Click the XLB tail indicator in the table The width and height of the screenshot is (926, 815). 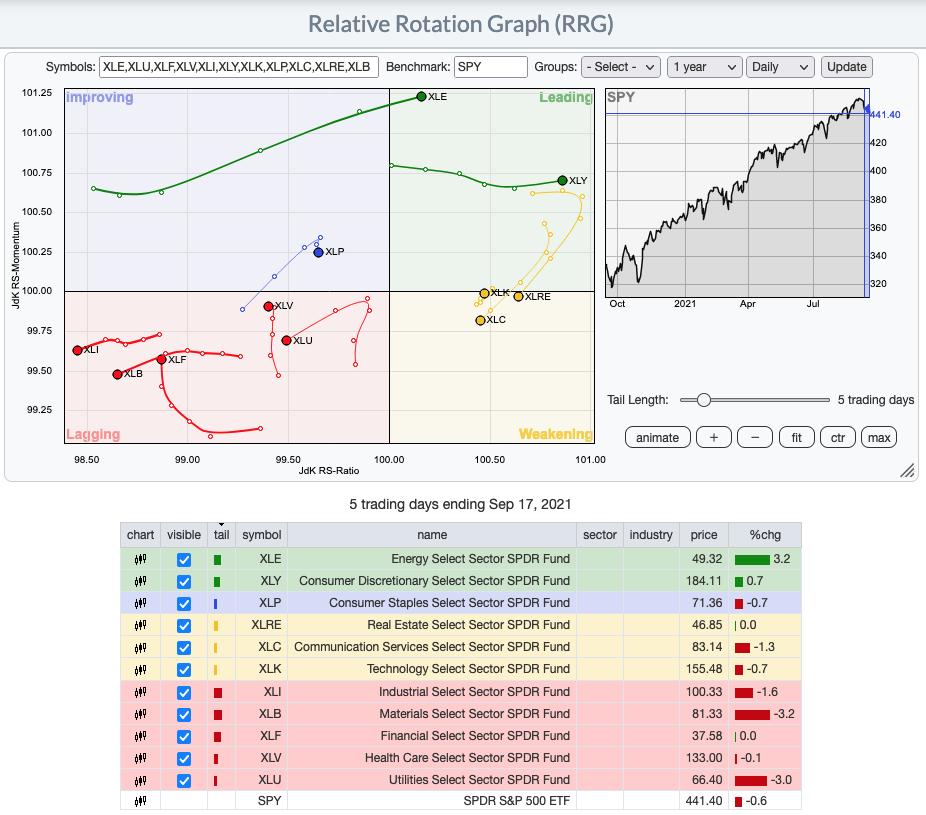[217, 715]
